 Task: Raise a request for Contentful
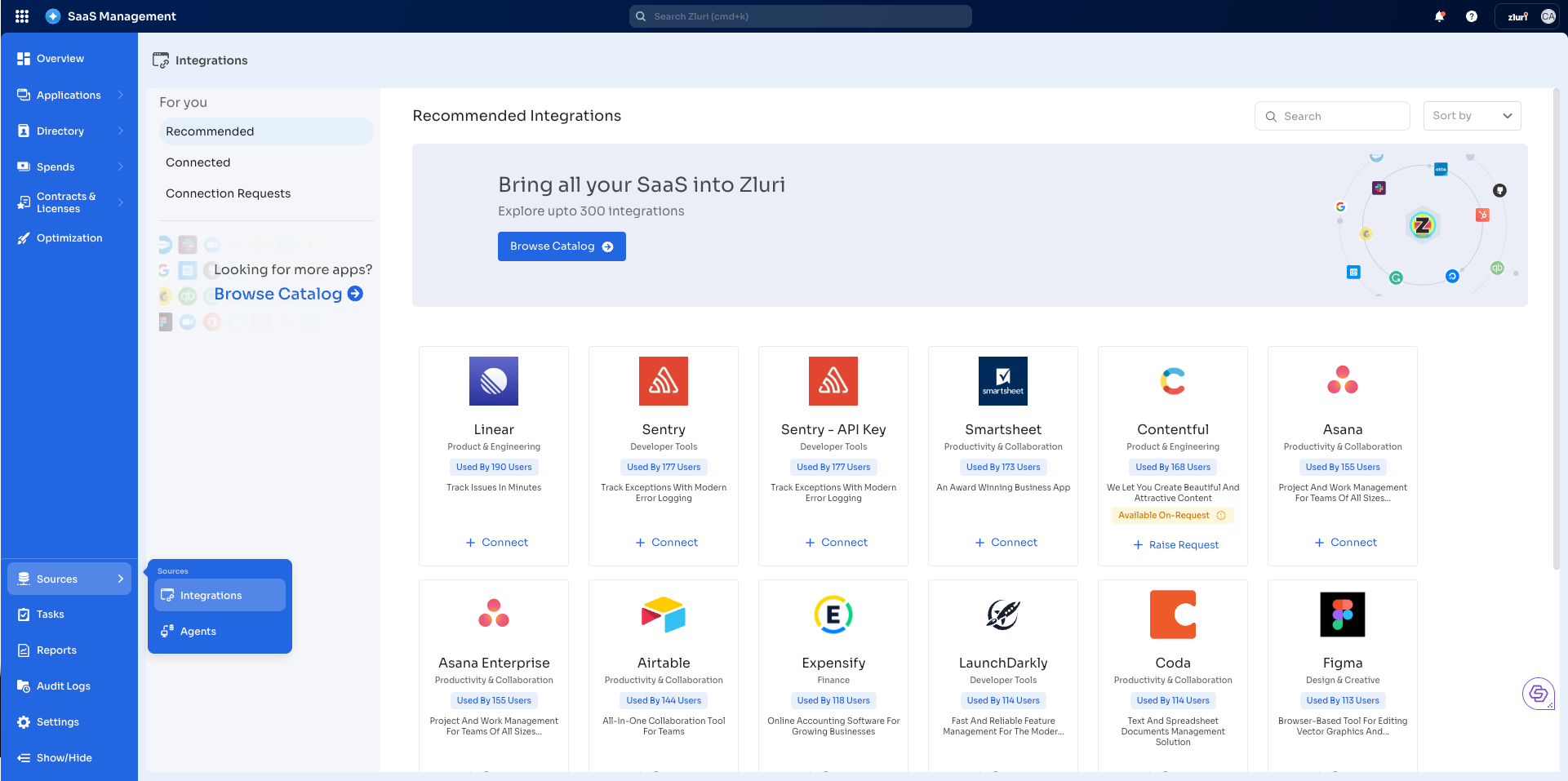pos(1175,545)
